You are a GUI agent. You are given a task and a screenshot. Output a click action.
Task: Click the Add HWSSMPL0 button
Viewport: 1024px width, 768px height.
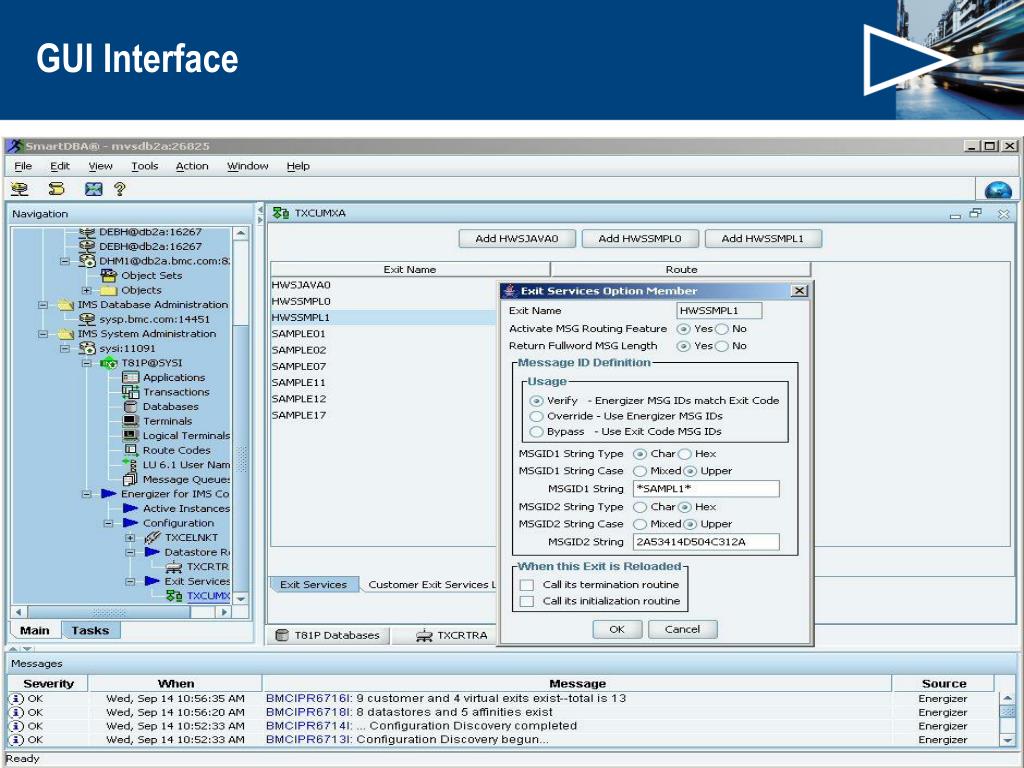click(x=639, y=239)
